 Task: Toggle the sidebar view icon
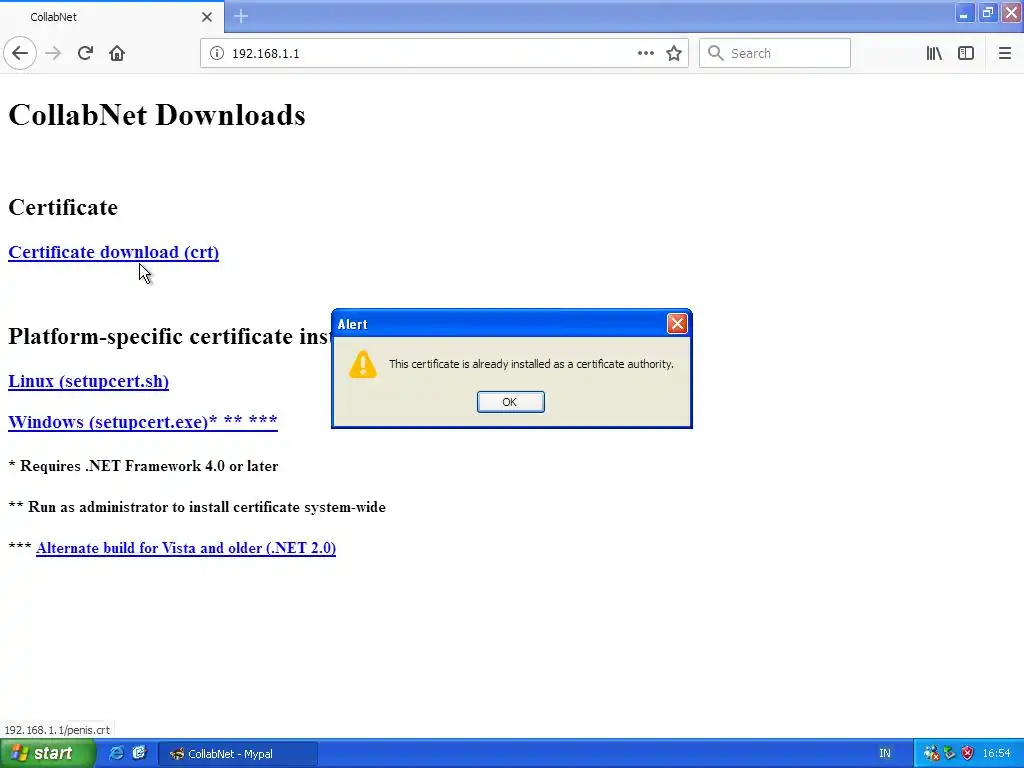[966, 54]
